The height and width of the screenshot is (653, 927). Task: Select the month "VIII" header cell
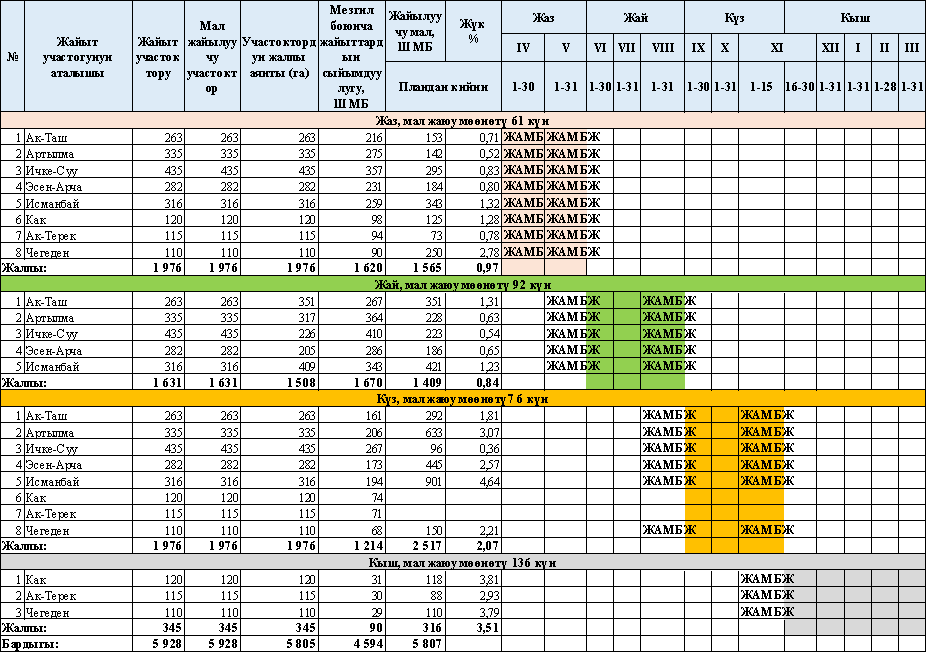pos(663,48)
